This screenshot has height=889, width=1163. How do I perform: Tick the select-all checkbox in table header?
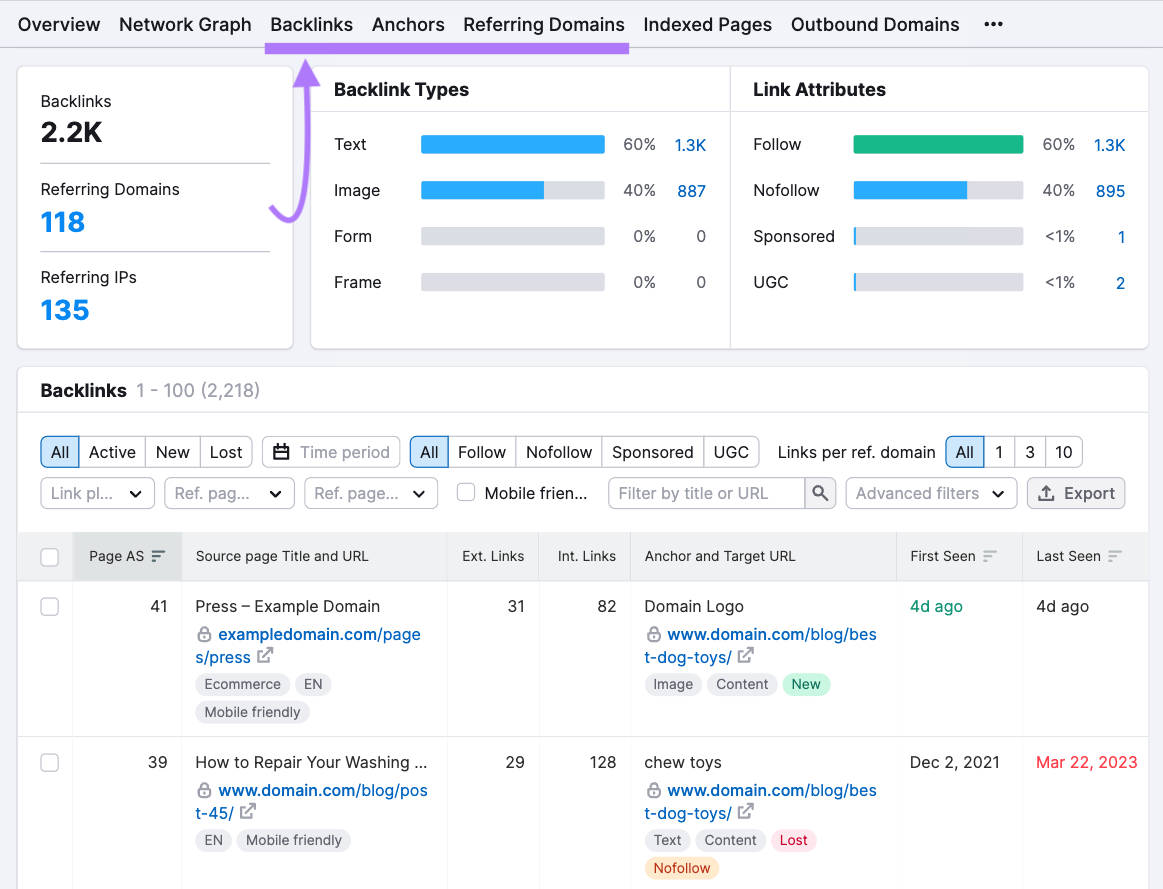click(x=50, y=557)
